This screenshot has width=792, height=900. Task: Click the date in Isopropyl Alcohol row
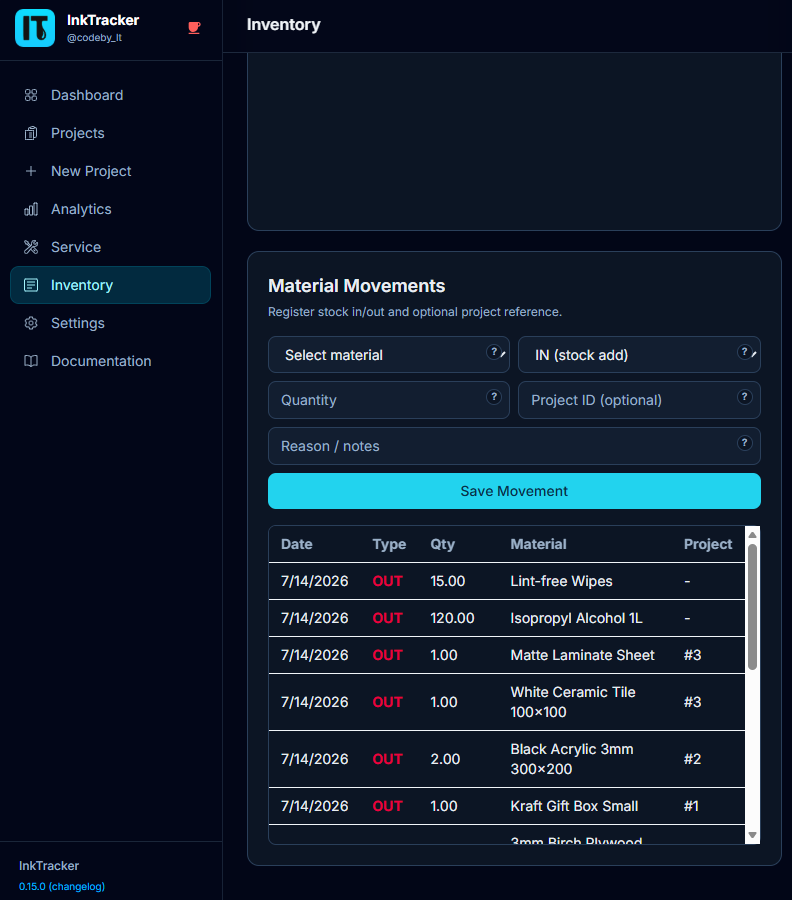tap(315, 618)
